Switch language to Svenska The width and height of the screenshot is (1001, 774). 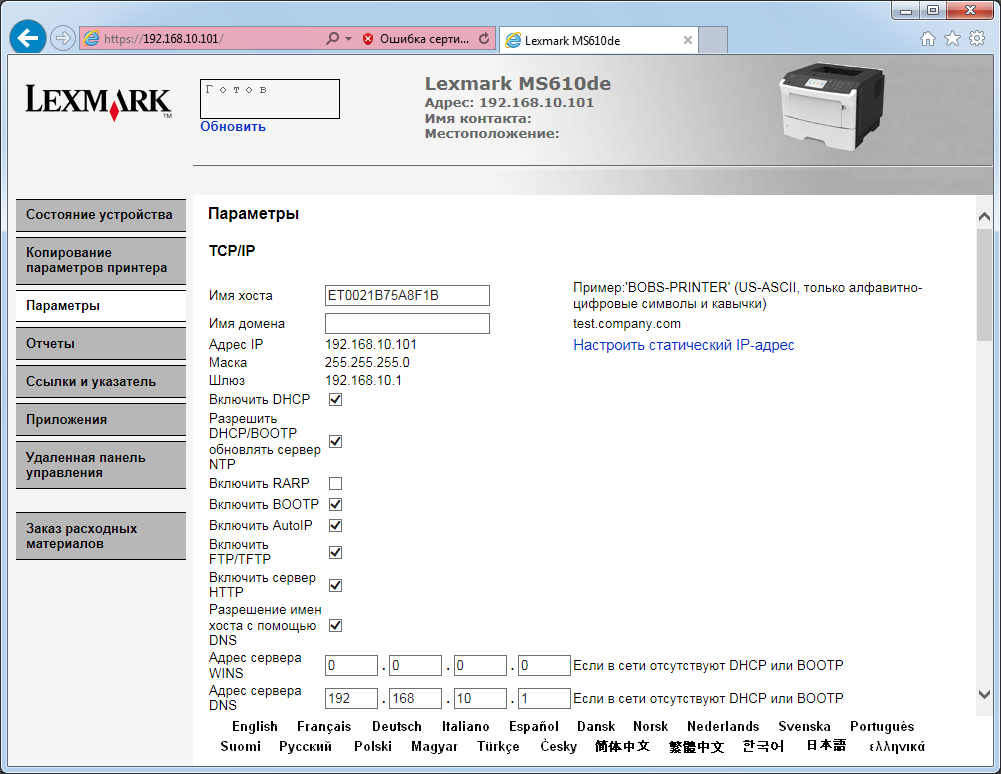804,727
